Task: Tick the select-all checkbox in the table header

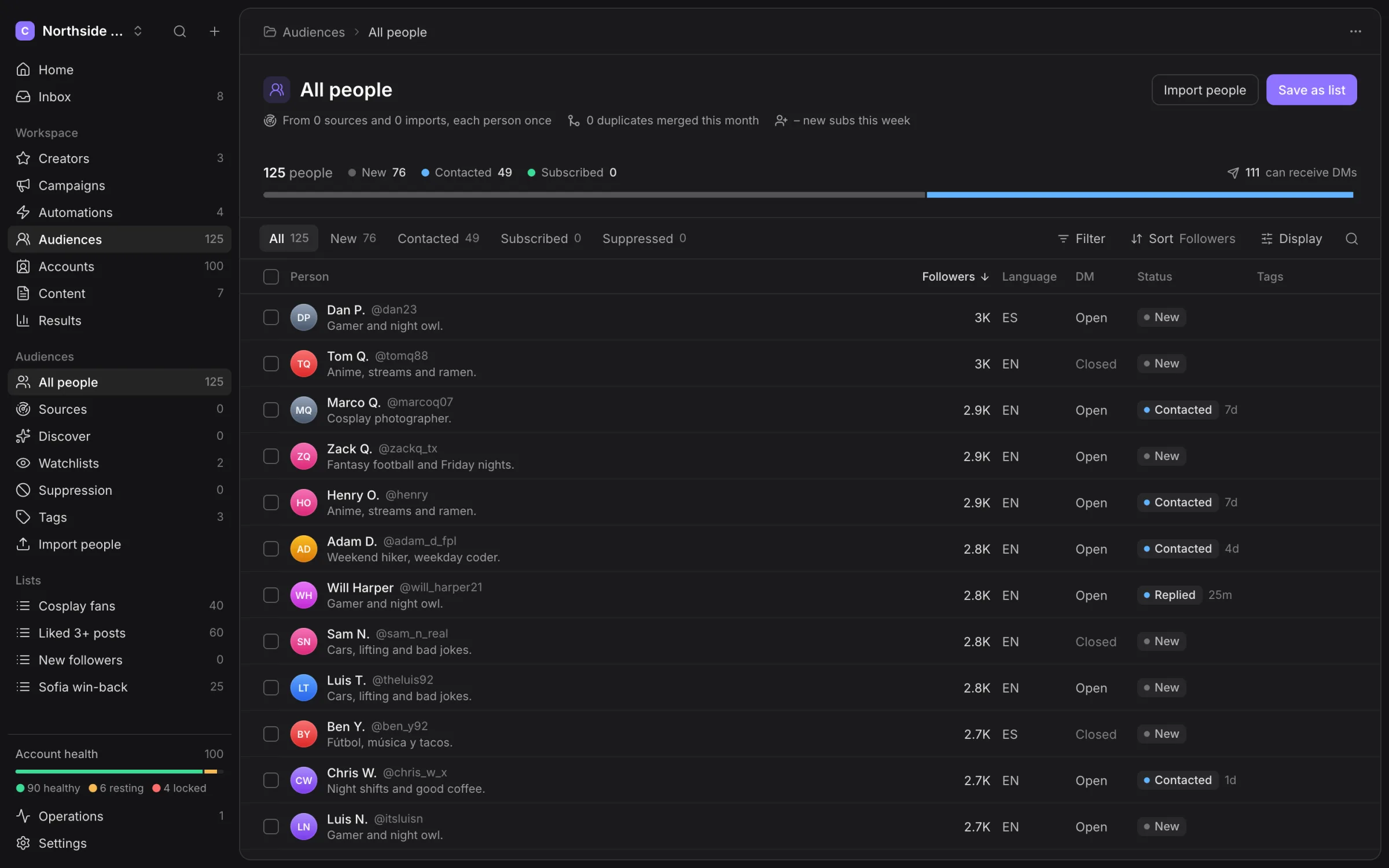Action: (x=271, y=277)
